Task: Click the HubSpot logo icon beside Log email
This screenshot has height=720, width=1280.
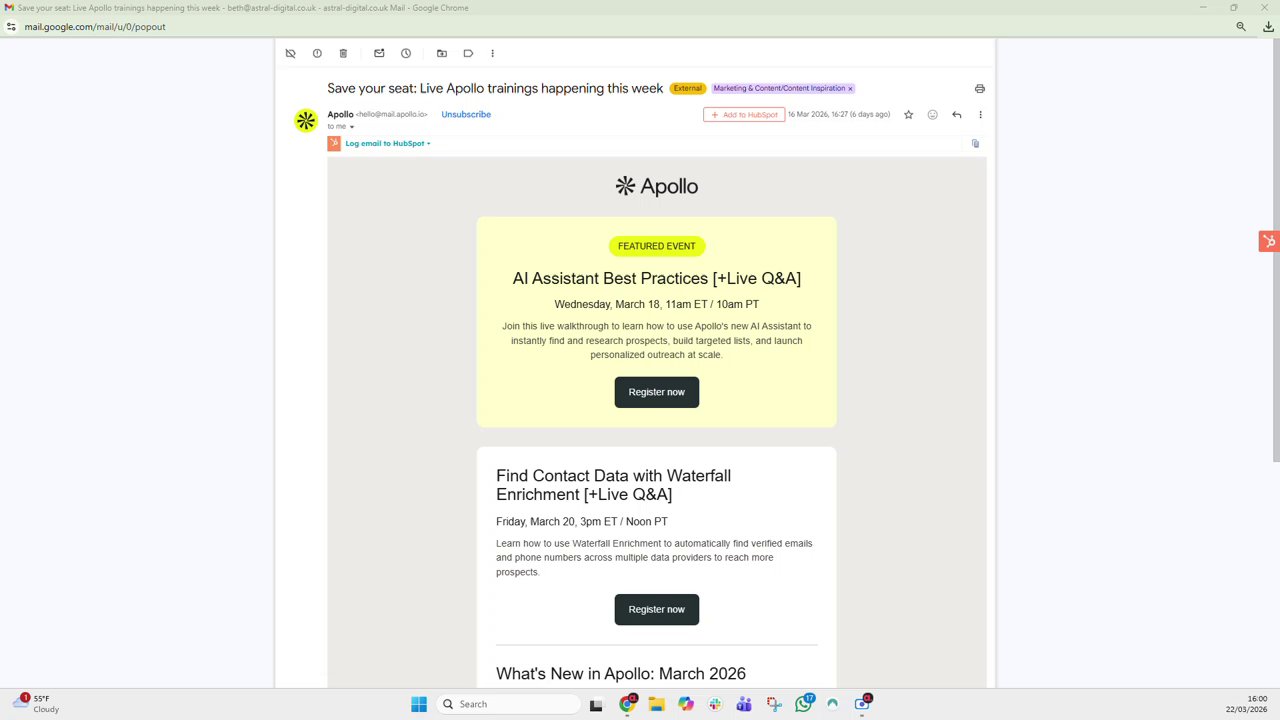Action: coord(334,143)
